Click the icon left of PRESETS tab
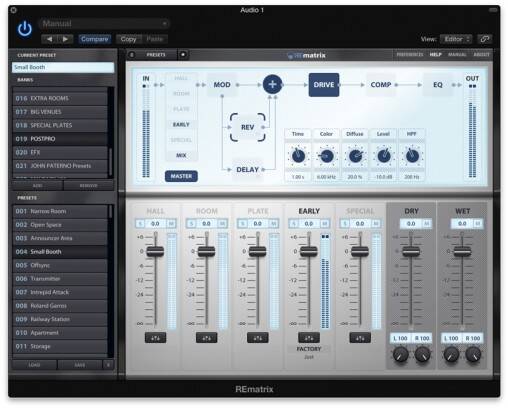The image size is (508, 408). (132, 55)
